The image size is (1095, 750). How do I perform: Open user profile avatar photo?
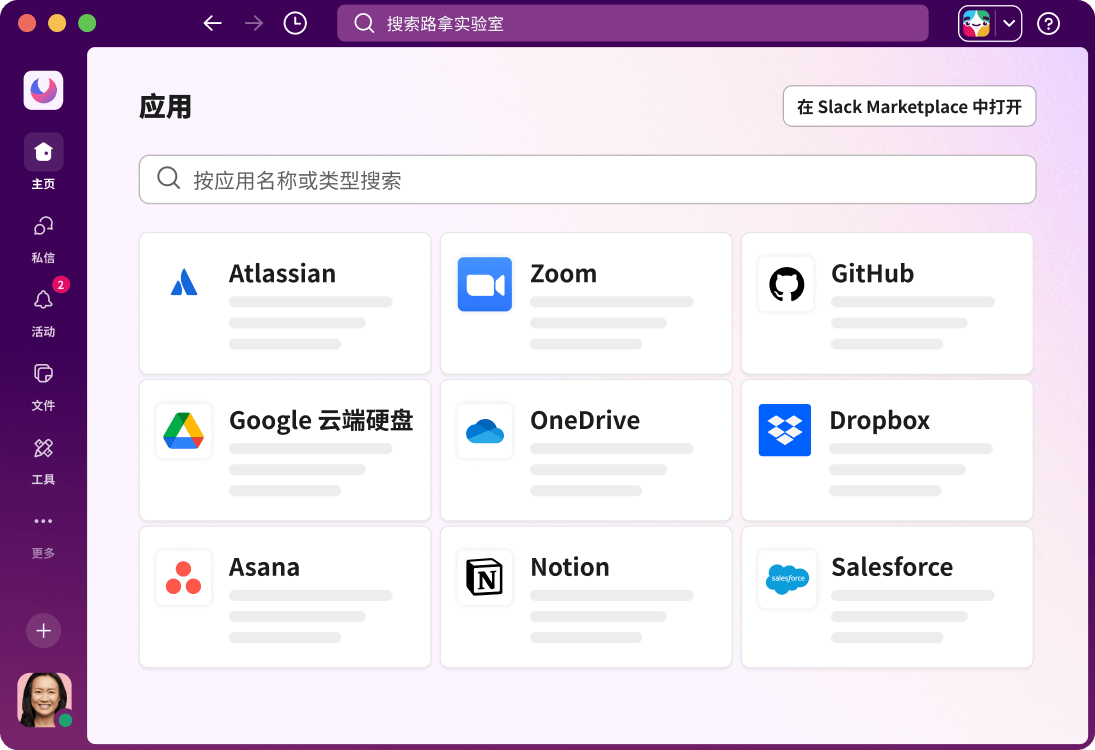pos(44,699)
